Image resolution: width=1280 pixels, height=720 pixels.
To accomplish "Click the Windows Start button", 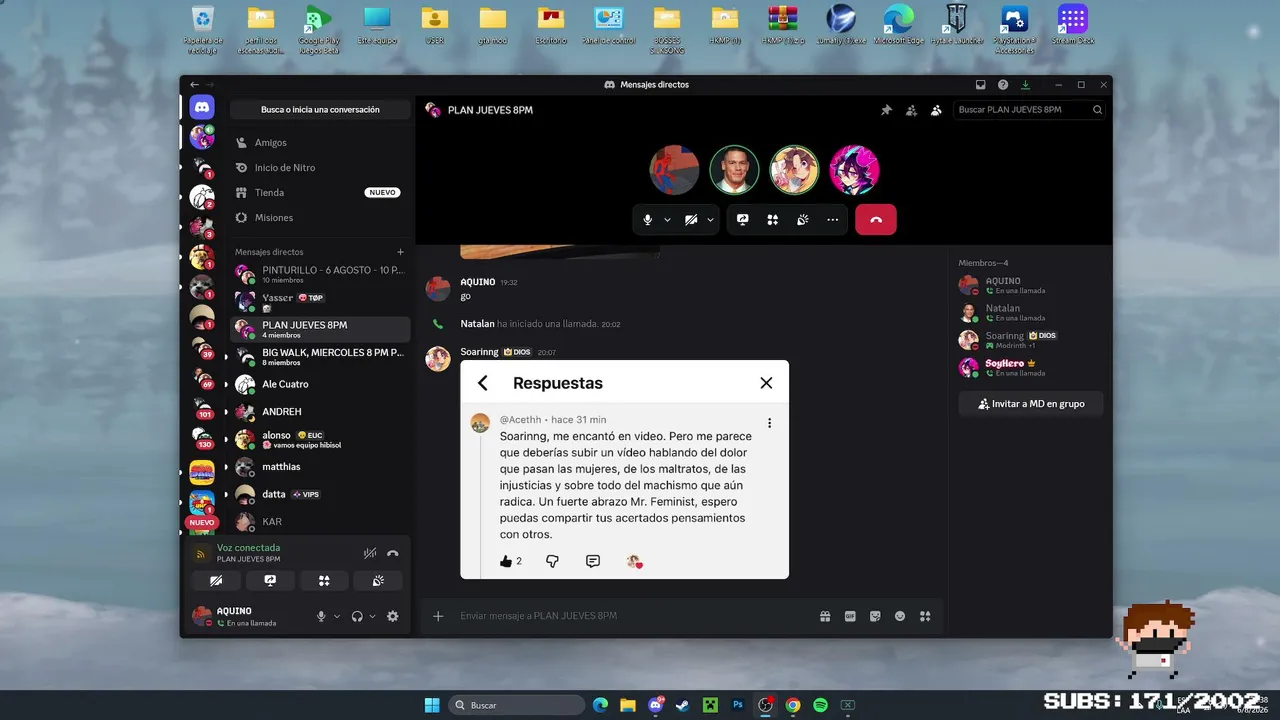I will [432, 705].
